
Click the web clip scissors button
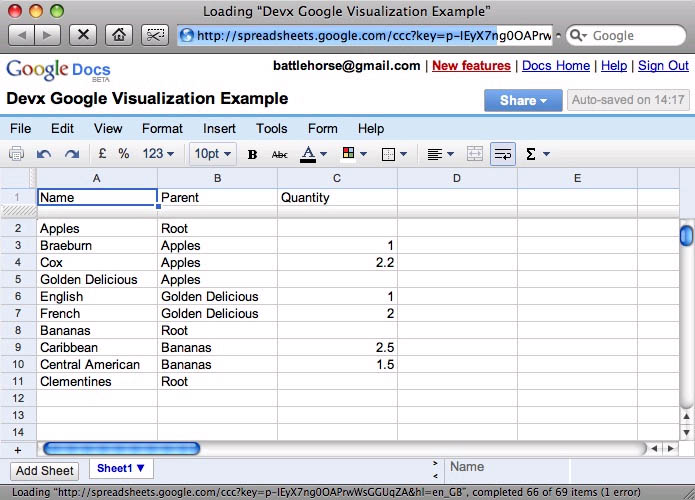155,35
